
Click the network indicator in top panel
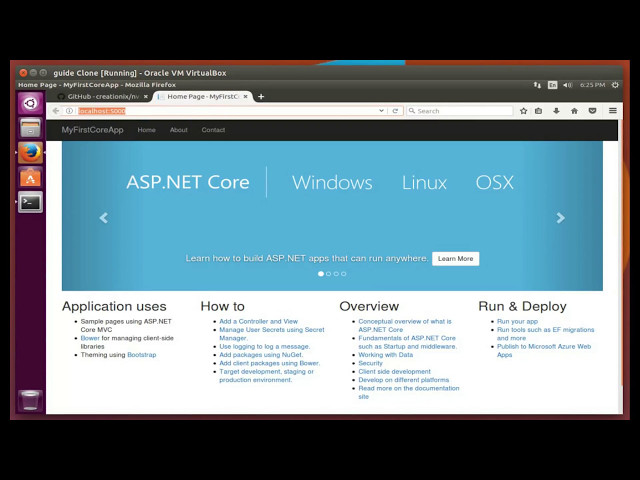click(537, 85)
